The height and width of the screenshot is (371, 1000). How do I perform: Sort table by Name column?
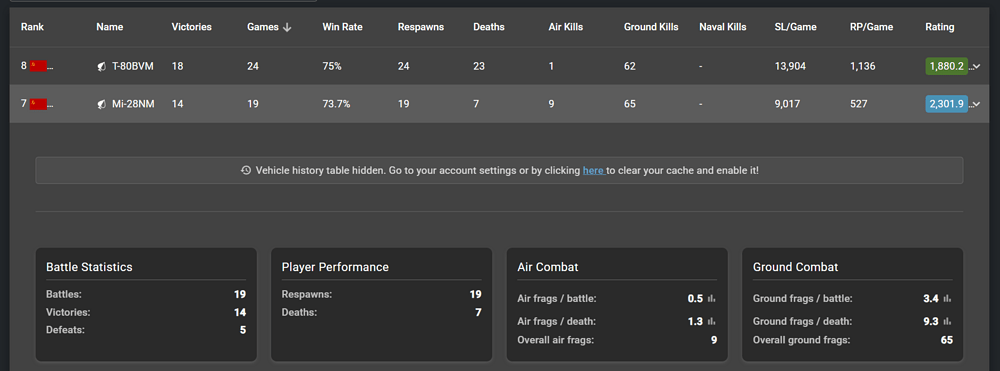[110, 27]
